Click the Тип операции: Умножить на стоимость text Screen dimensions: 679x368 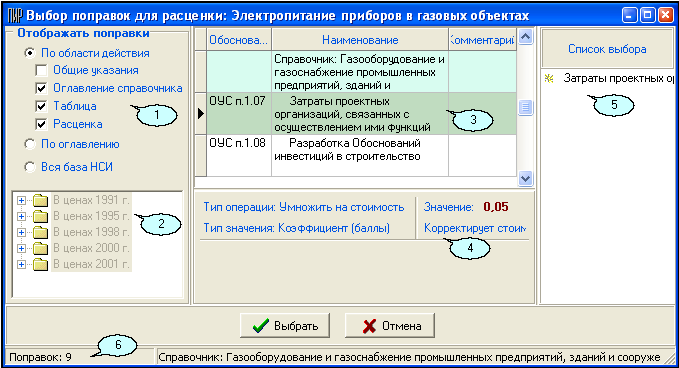[304, 207]
